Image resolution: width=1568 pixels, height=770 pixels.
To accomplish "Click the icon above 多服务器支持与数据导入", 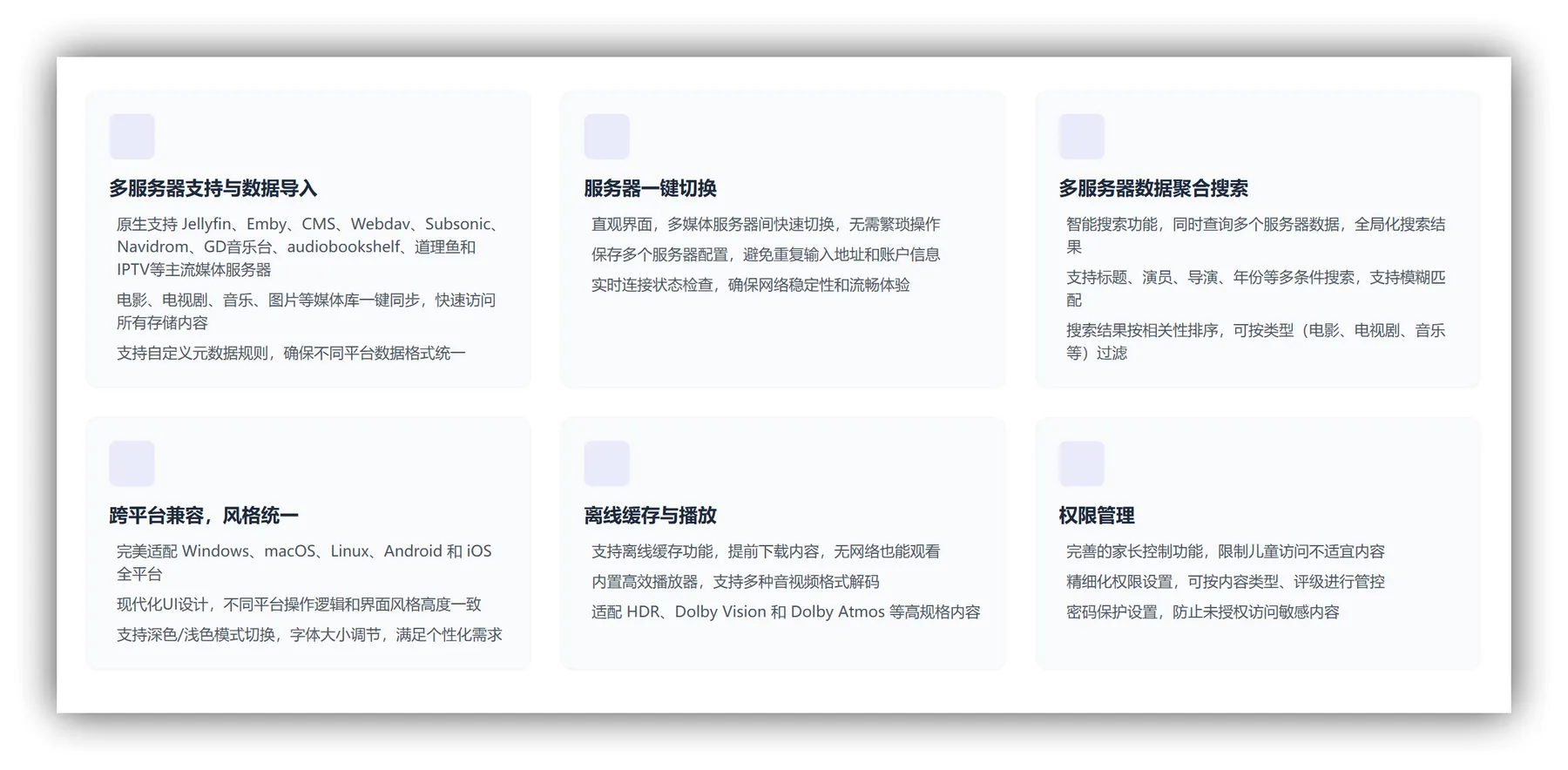I will pos(132,137).
